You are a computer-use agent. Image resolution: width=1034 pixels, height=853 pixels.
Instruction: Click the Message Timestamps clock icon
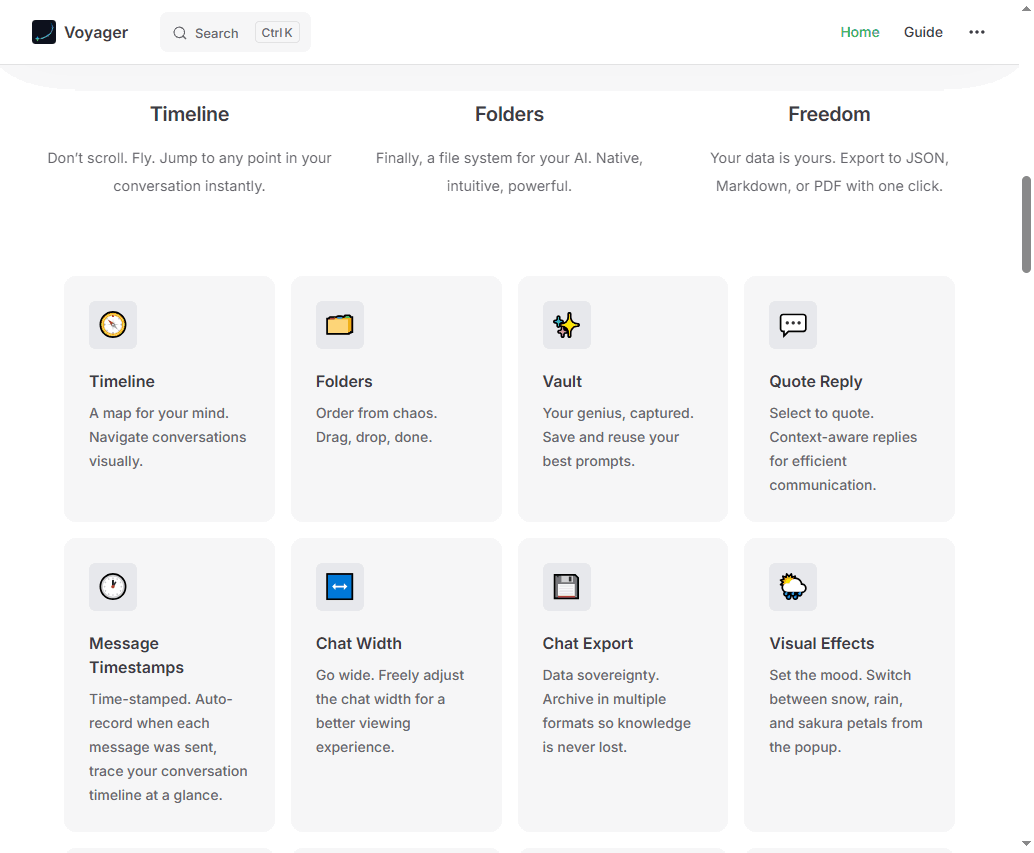[113, 587]
